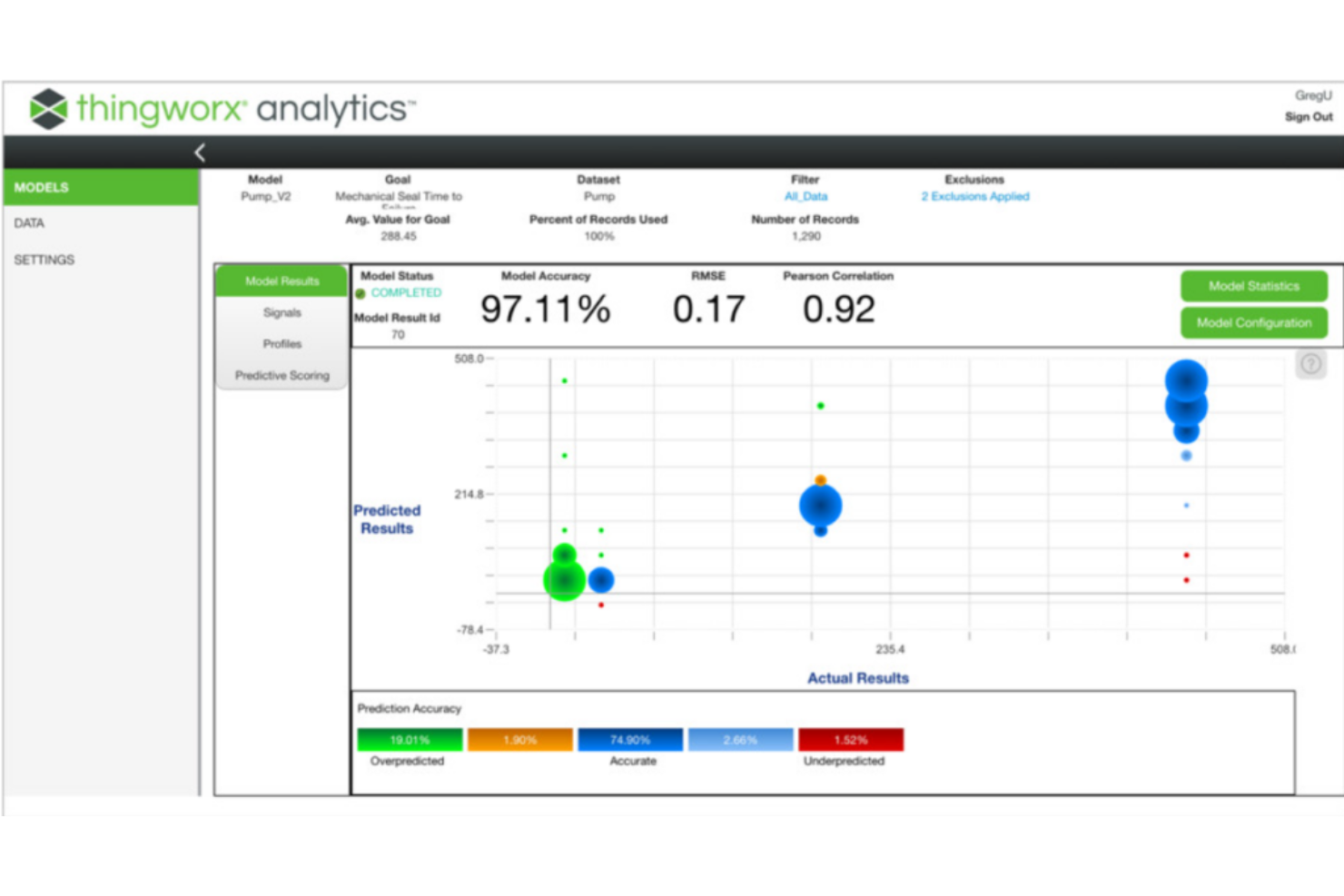Open the SETTINGS sidebar section

pyautogui.click(x=101, y=260)
